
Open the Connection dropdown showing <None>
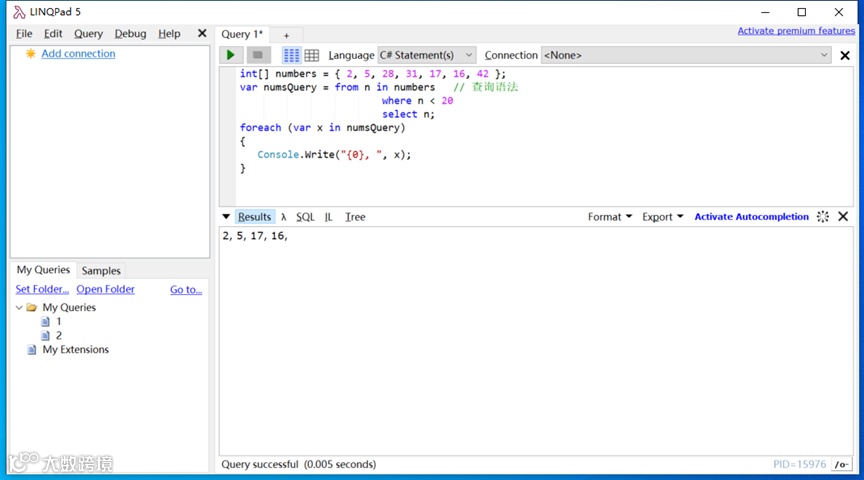pos(685,55)
